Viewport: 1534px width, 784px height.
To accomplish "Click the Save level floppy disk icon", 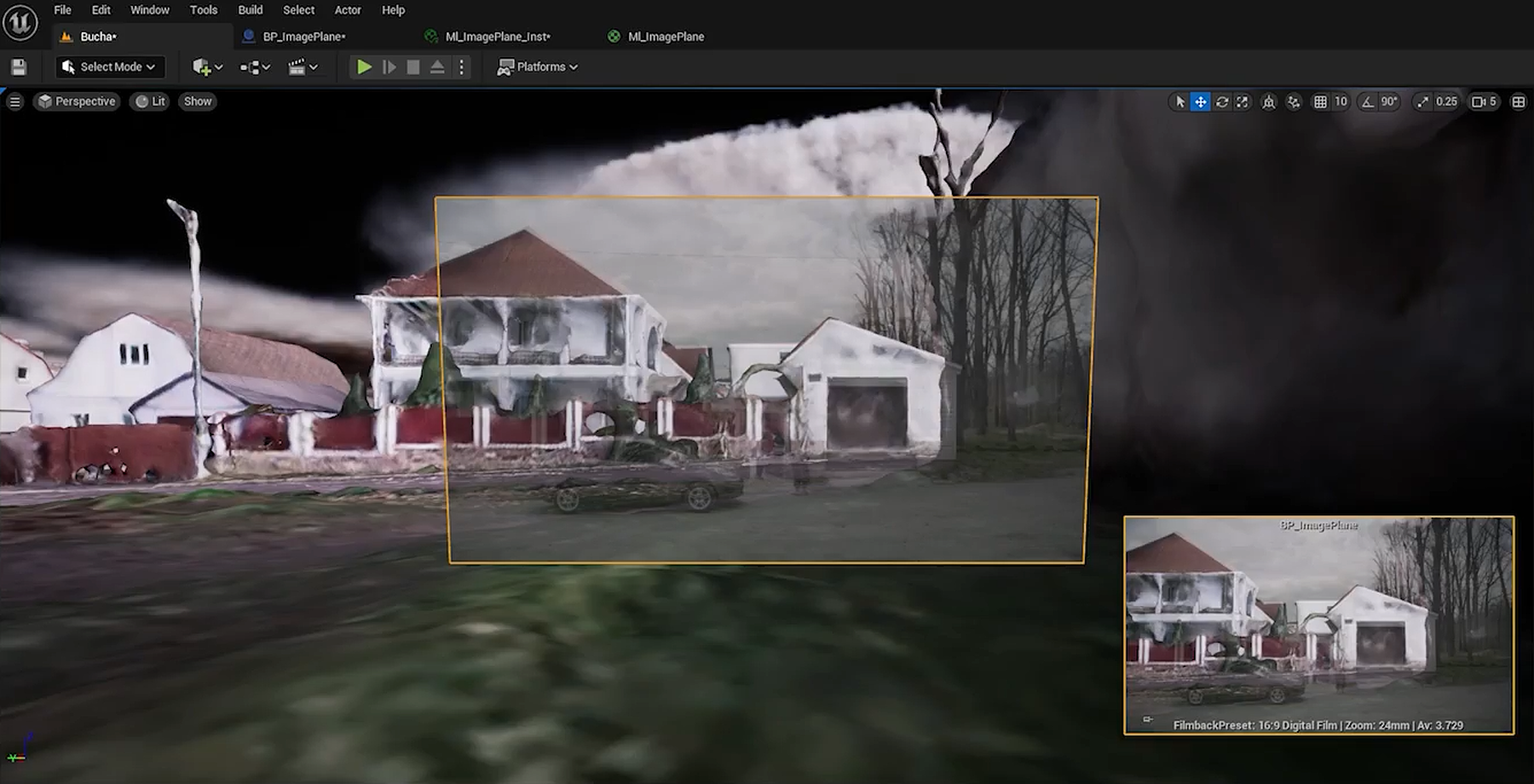I will pos(19,67).
